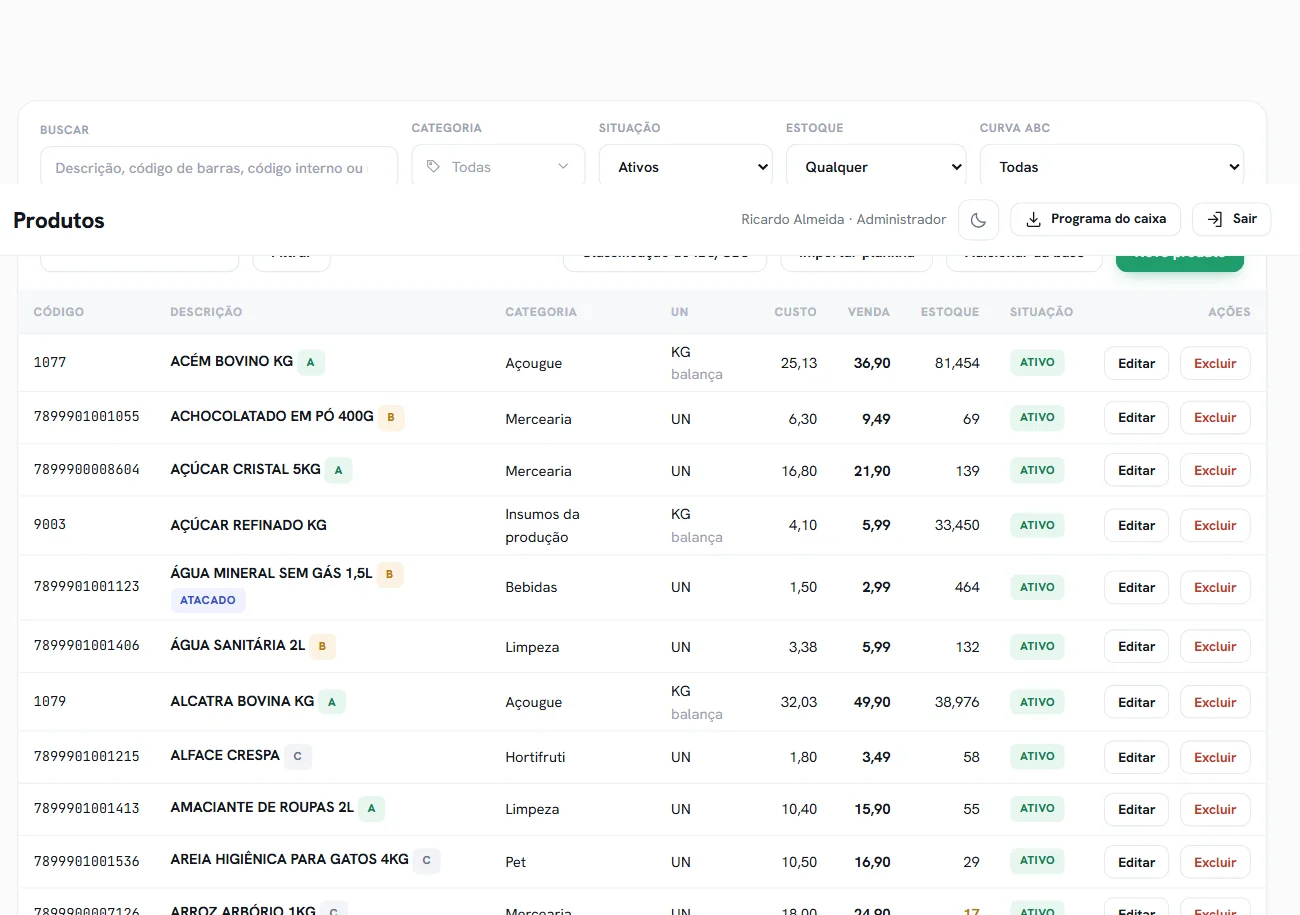The width and height of the screenshot is (1300, 915).
Task: Click ATIVO status badge for ALCATRA BOVINA KG
Action: 1037,702
